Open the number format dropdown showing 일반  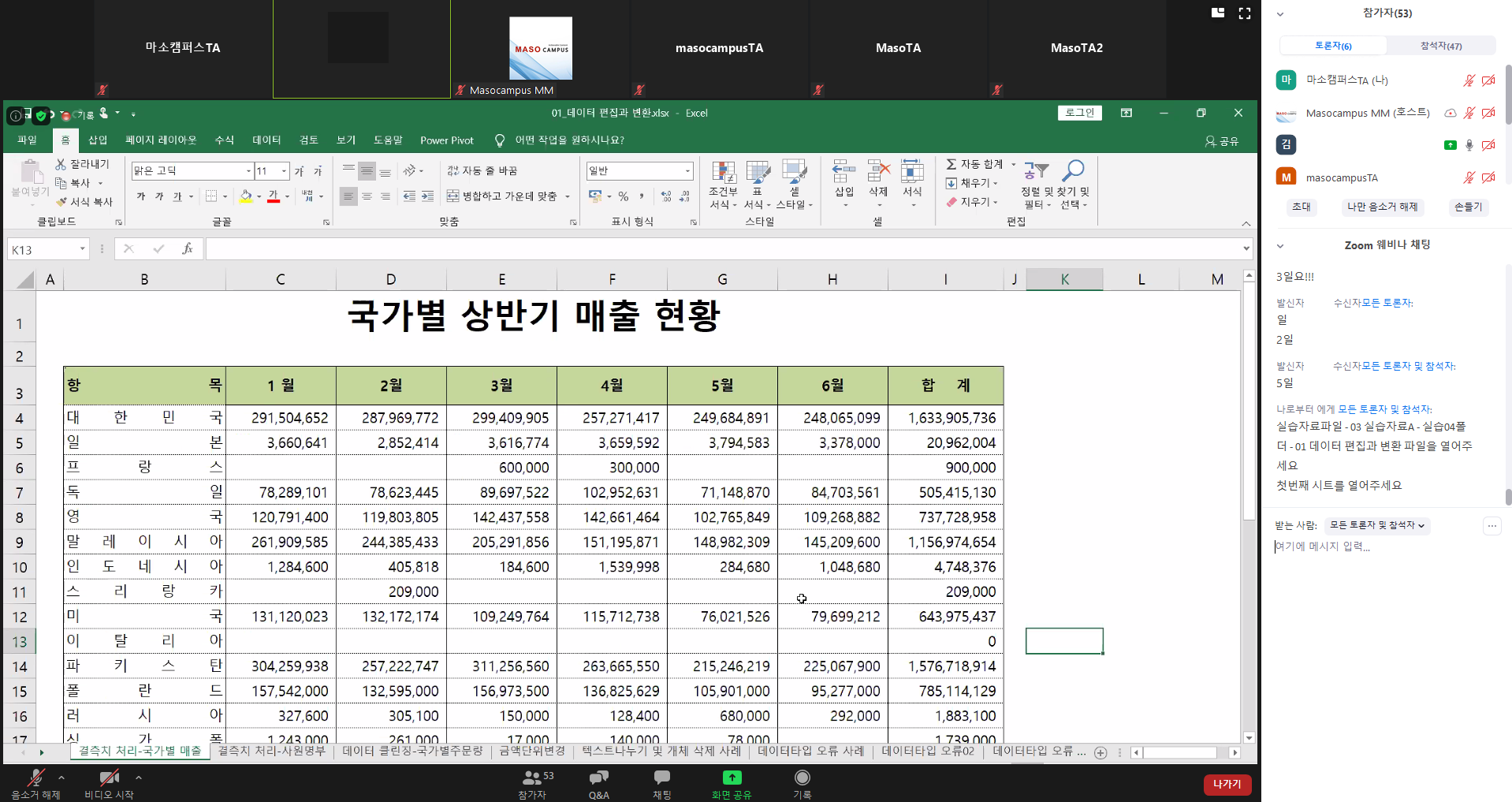point(687,171)
